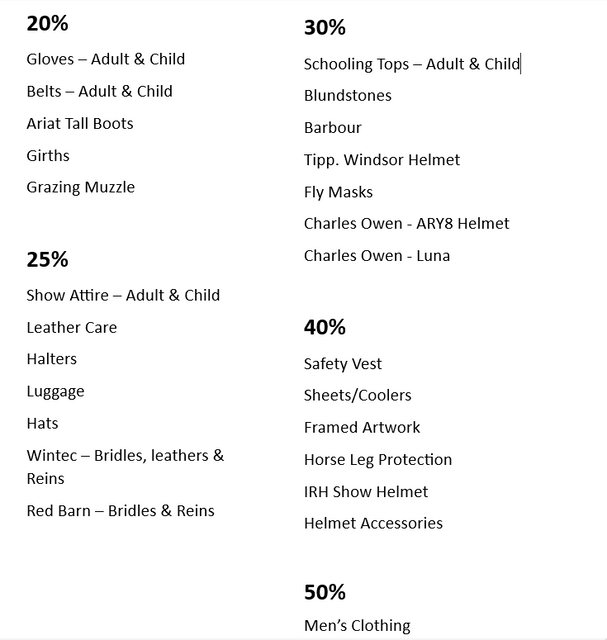Image resolution: width=607 pixels, height=640 pixels.
Task: Click the 'Blundstones' line
Action: coord(348,96)
